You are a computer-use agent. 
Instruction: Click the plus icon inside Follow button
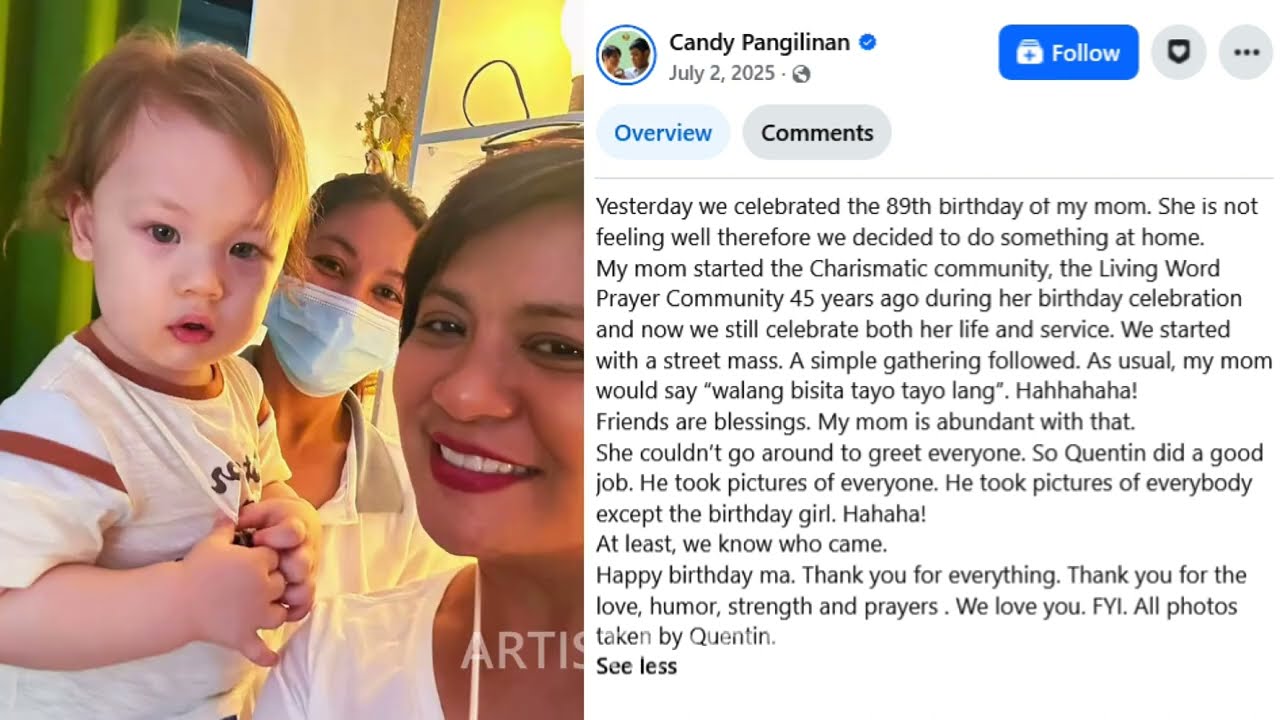pos(1029,53)
